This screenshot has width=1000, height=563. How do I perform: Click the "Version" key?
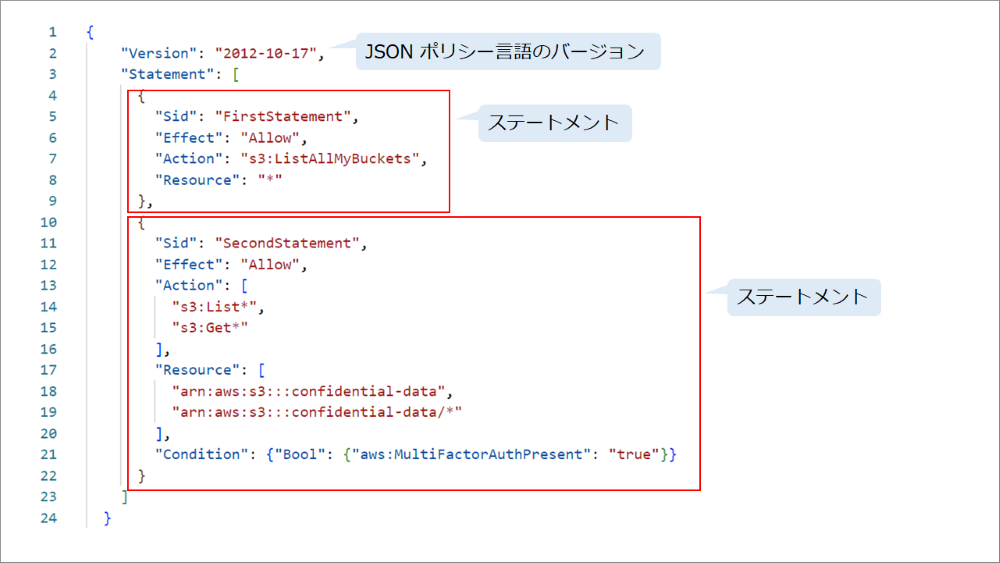[158, 52]
